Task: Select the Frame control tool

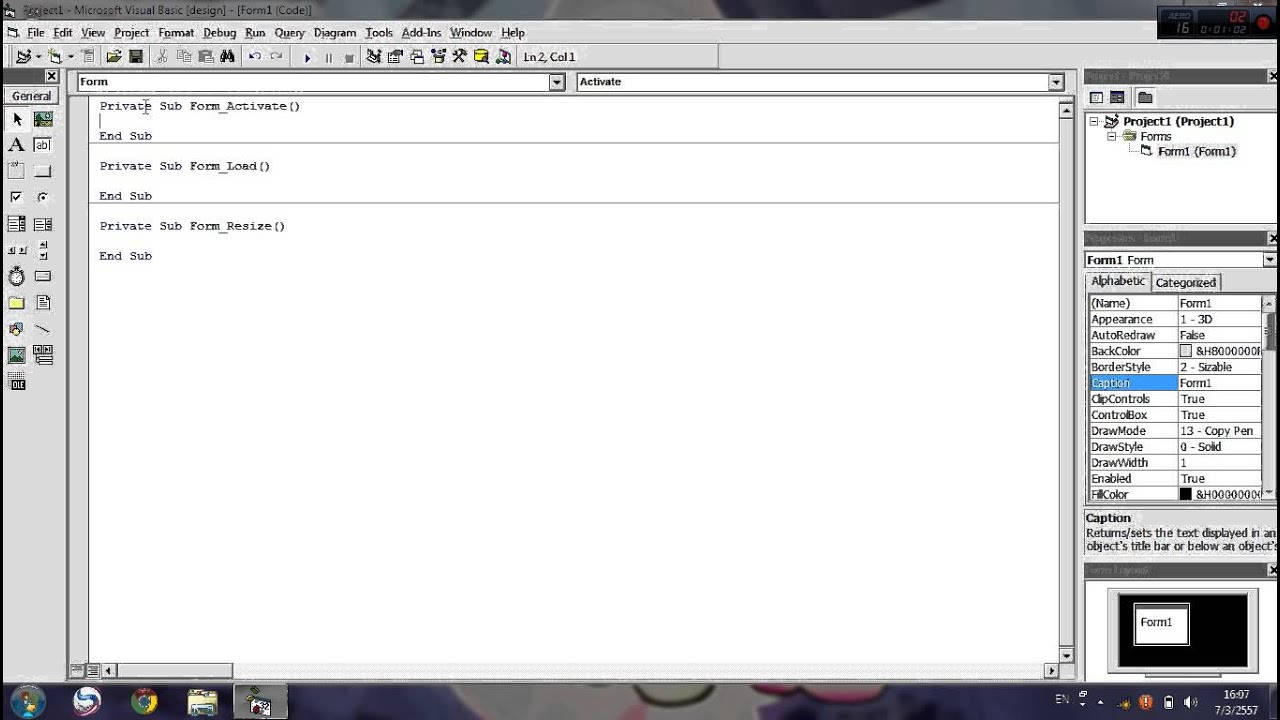Action: [x=17, y=171]
